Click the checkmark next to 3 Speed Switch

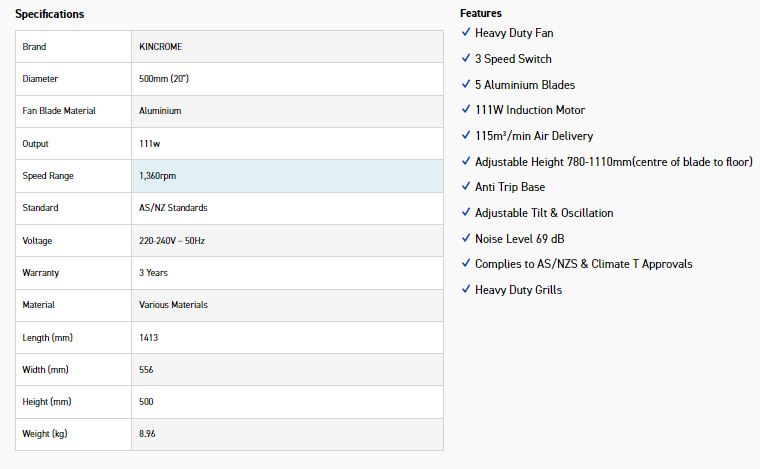(x=466, y=58)
